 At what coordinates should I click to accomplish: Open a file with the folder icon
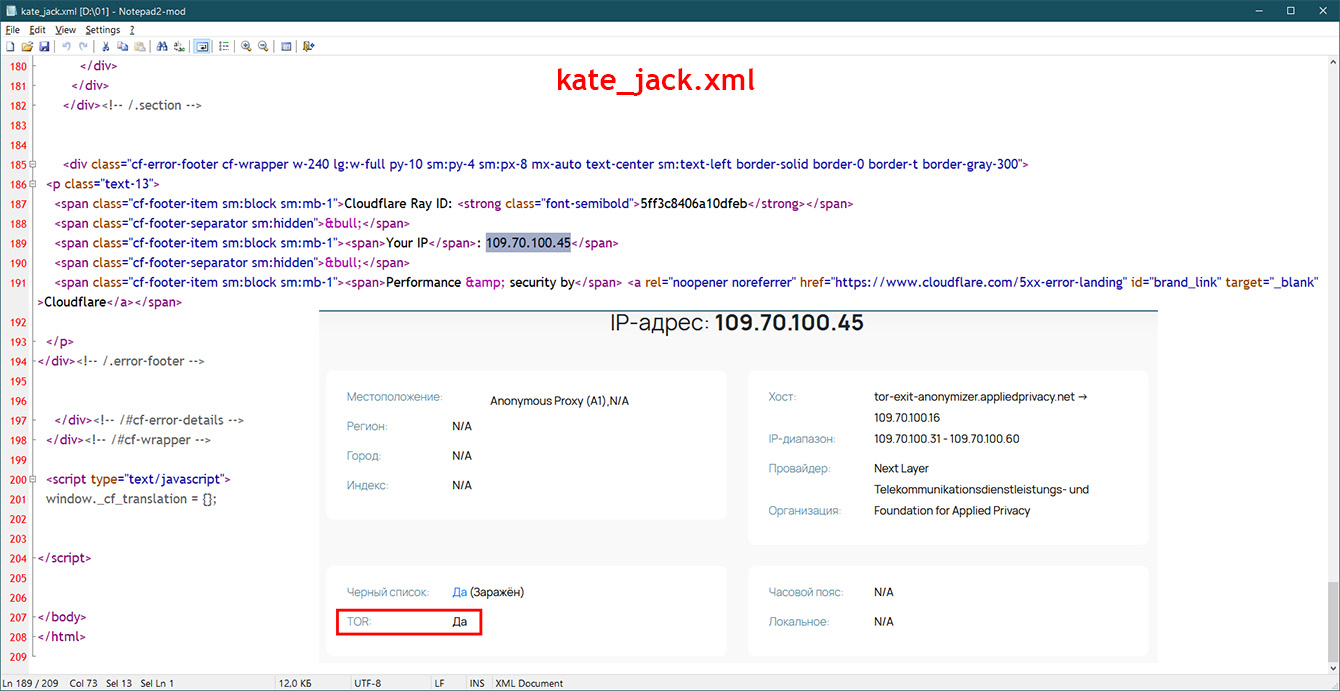(x=27, y=47)
